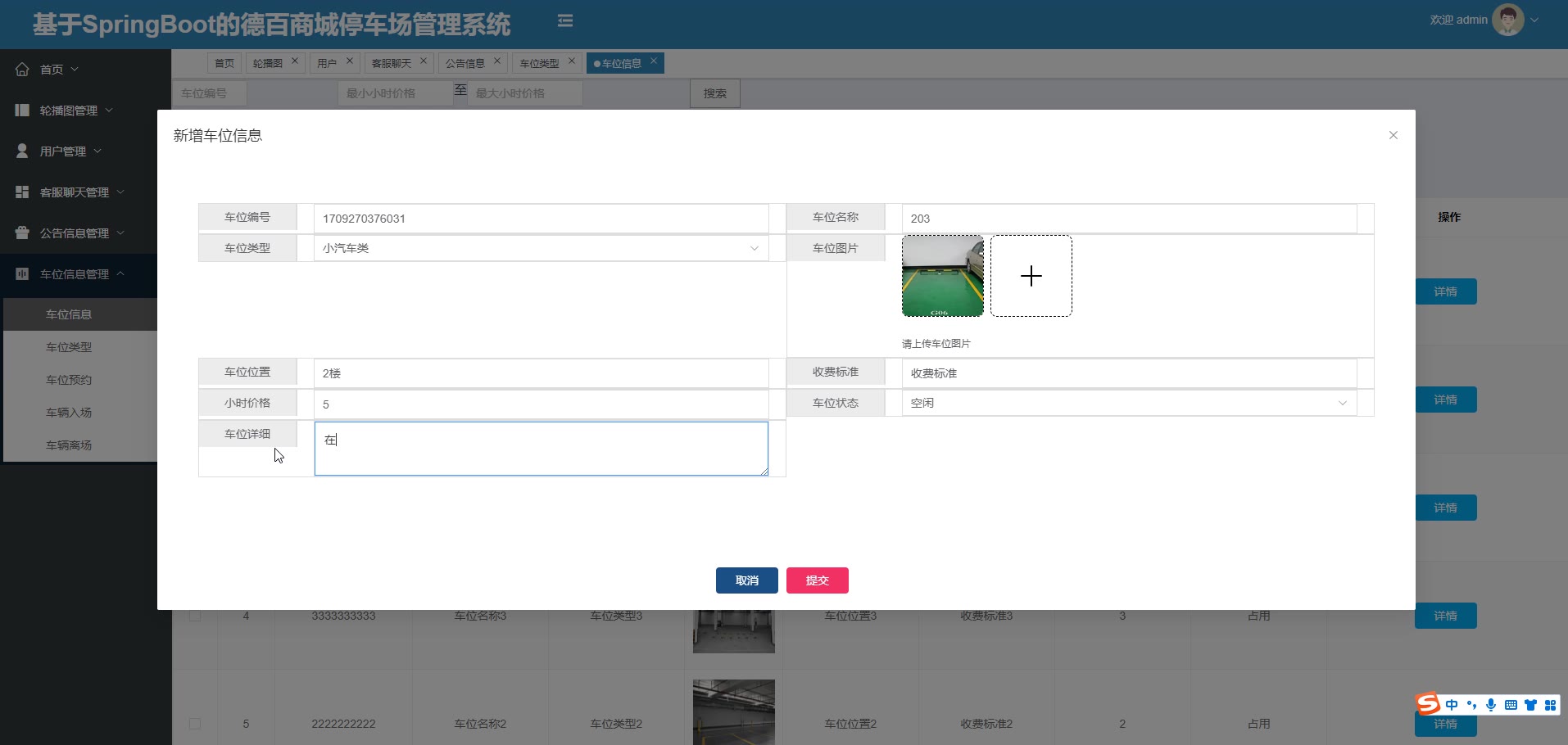Click the 公告信息管理 sidebar icon

22,233
